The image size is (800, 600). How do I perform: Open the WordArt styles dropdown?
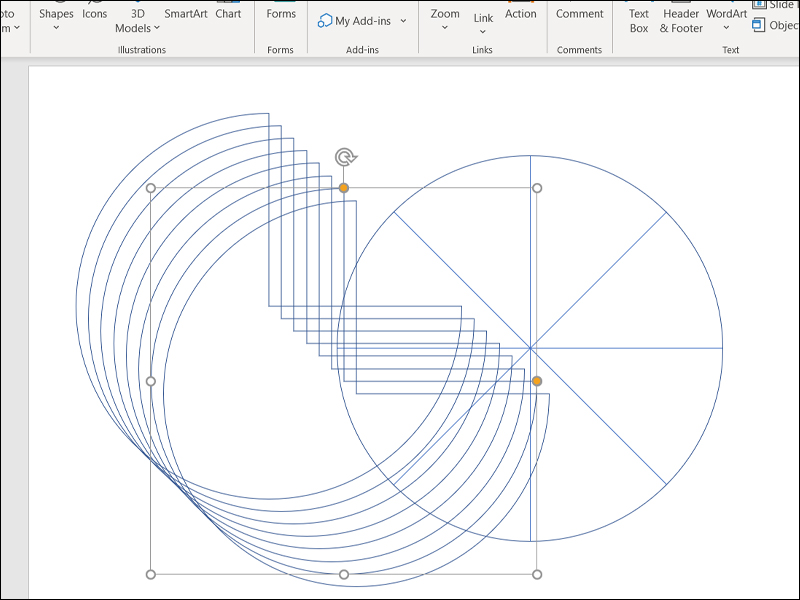pyautogui.click(x=726, y=19)
